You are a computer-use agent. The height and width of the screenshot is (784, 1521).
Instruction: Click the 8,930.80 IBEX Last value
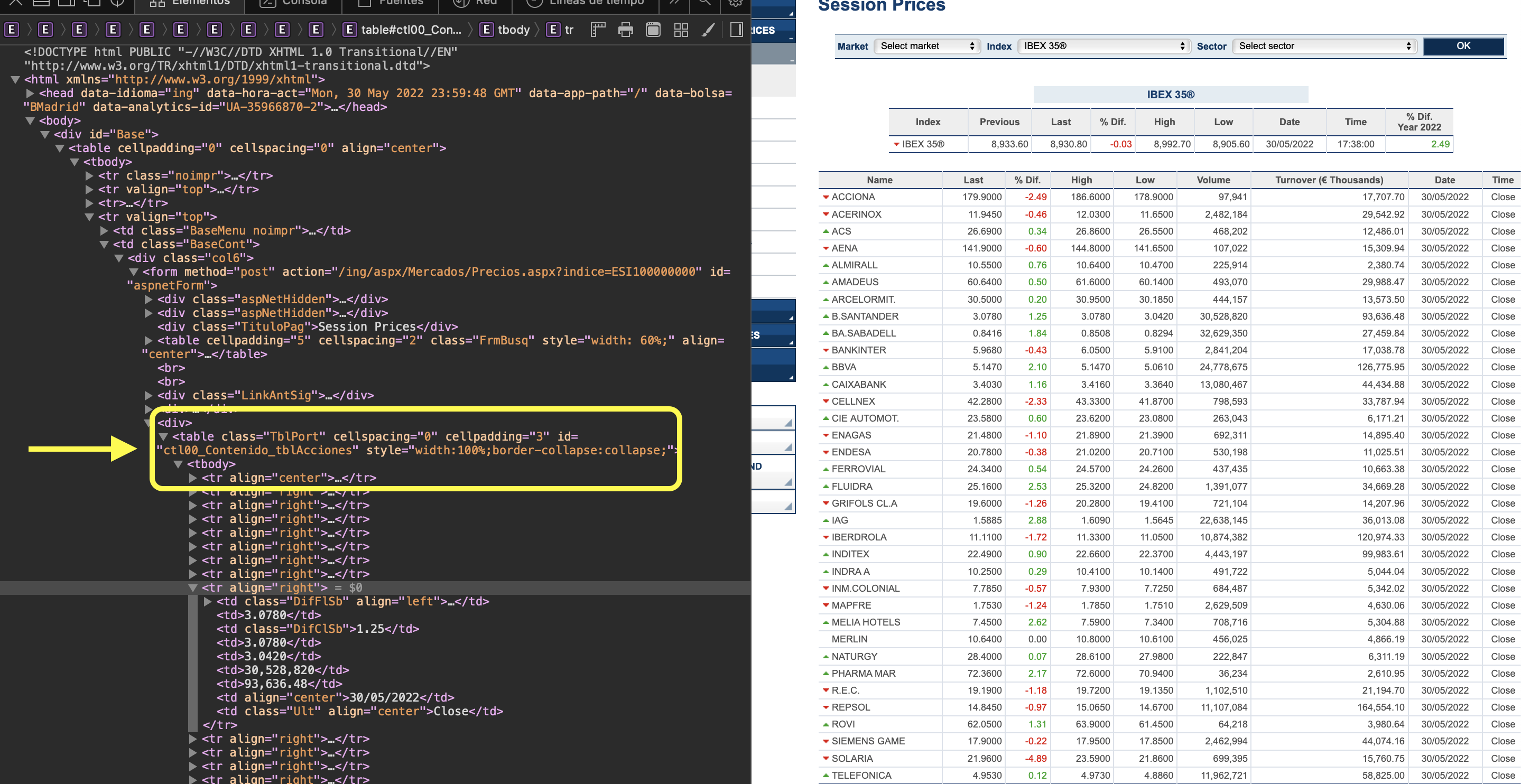[x=1068, y=144]
